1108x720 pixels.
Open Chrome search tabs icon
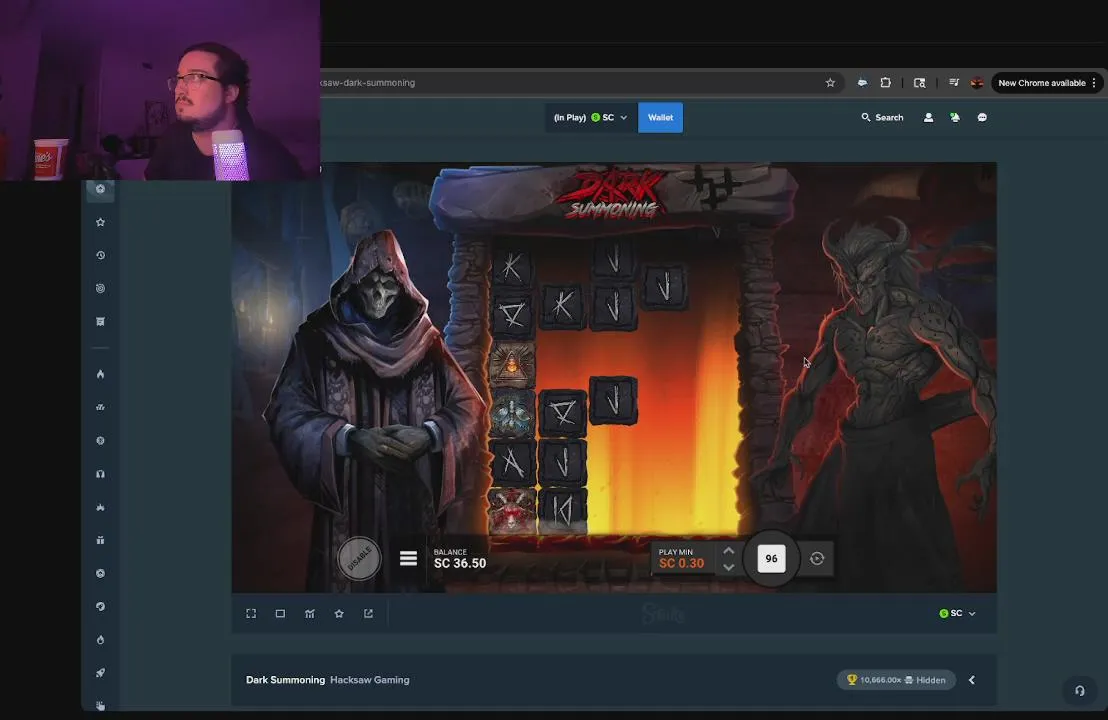pos(919,83)
